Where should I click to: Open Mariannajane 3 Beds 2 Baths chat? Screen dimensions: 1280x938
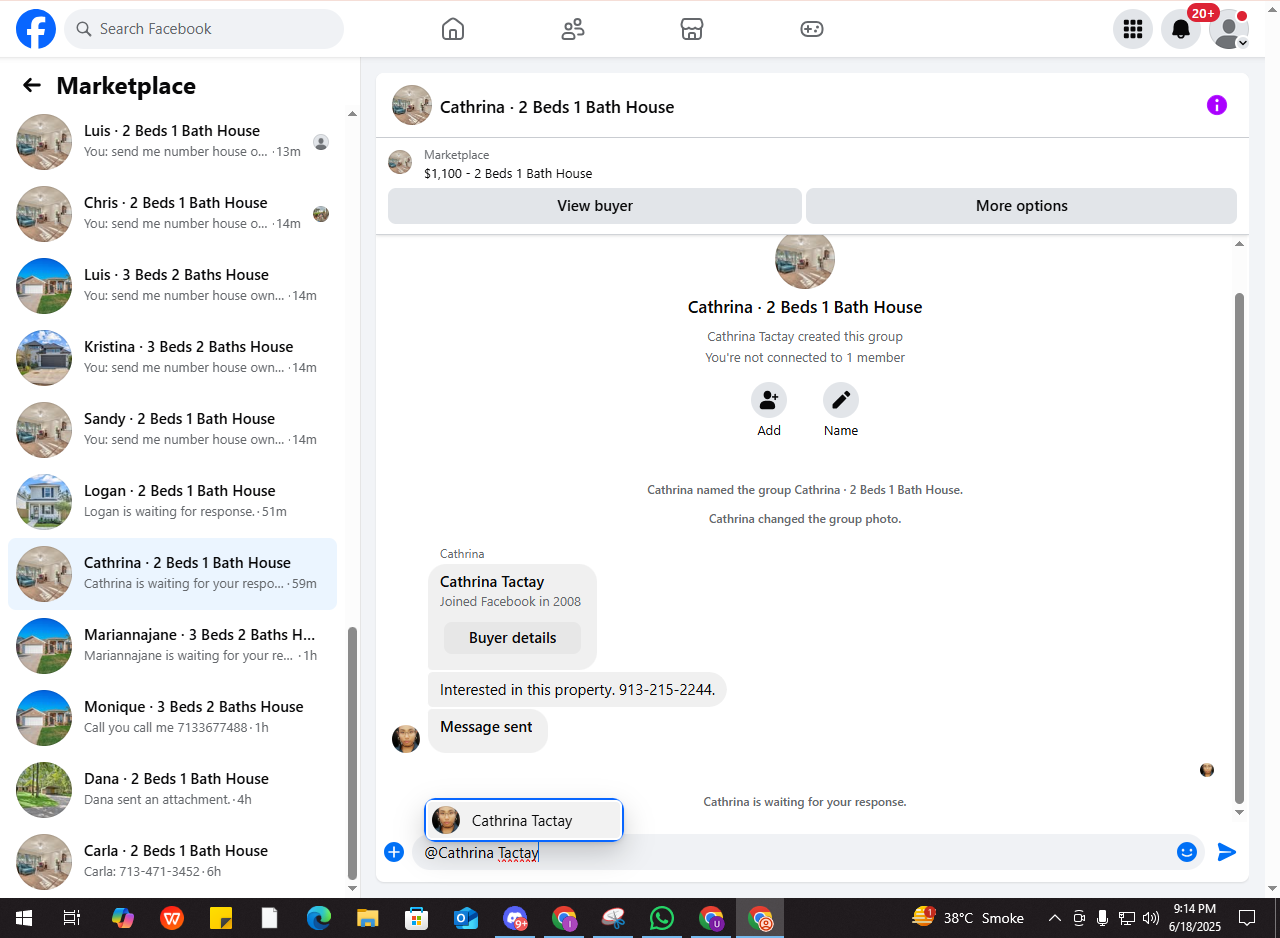pos(172,646)
